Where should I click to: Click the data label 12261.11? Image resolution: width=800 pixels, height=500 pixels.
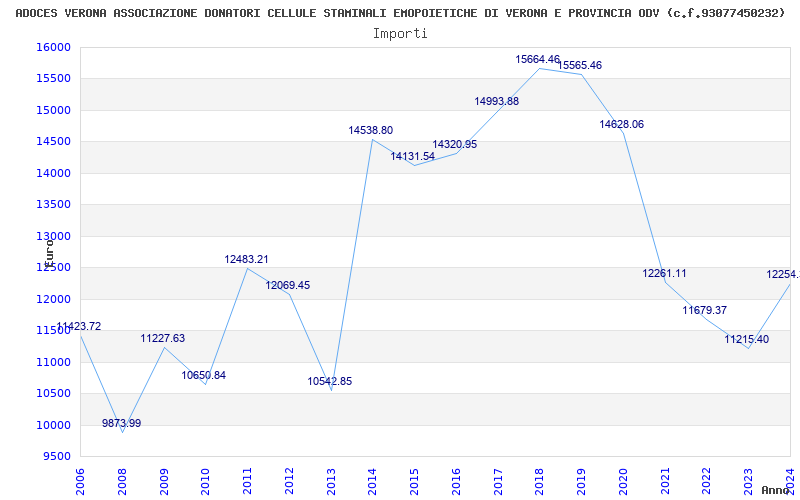(x=664, y=273)
